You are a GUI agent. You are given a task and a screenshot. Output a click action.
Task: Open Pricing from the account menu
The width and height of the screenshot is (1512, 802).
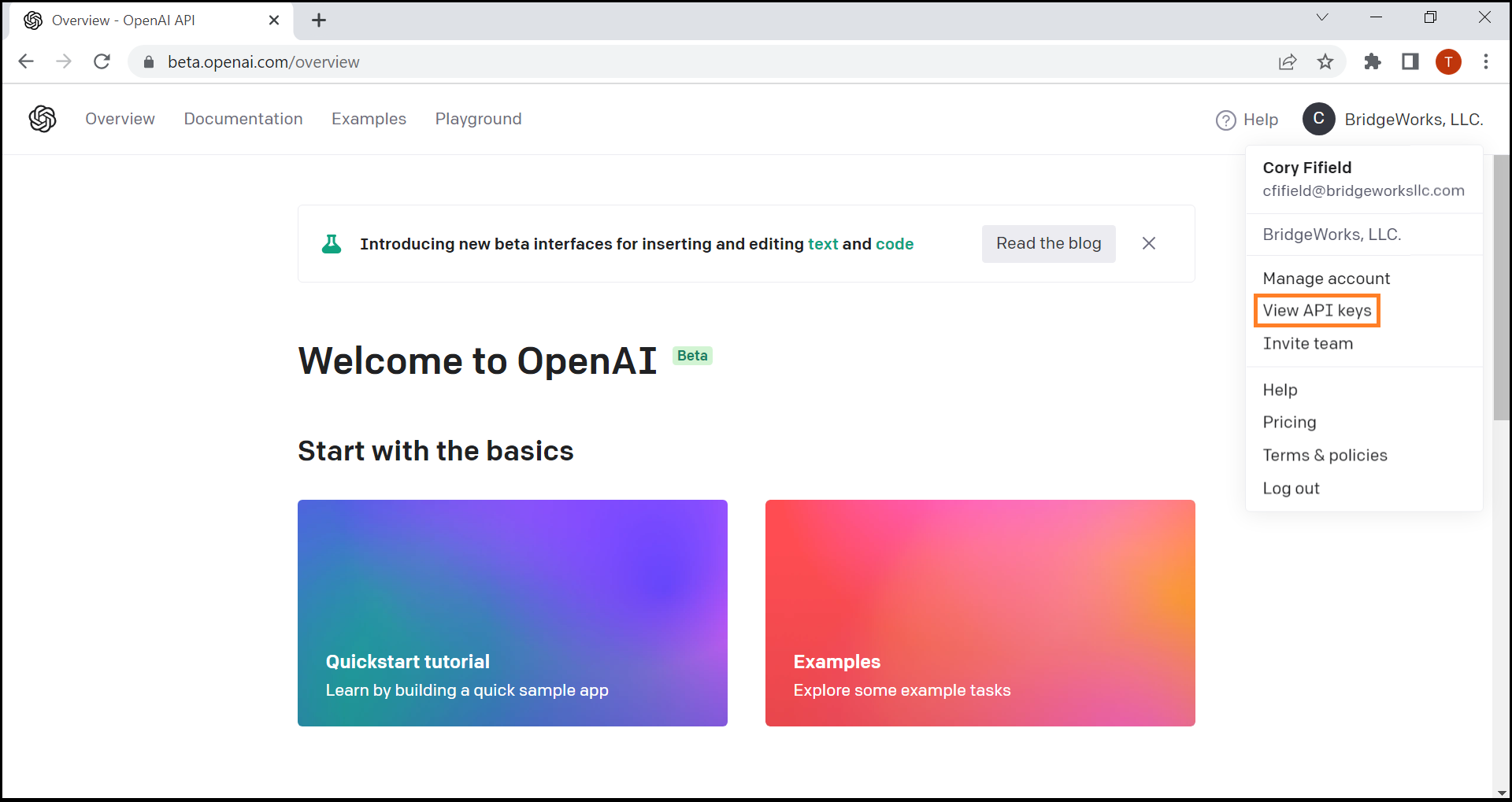(1289, 423)
